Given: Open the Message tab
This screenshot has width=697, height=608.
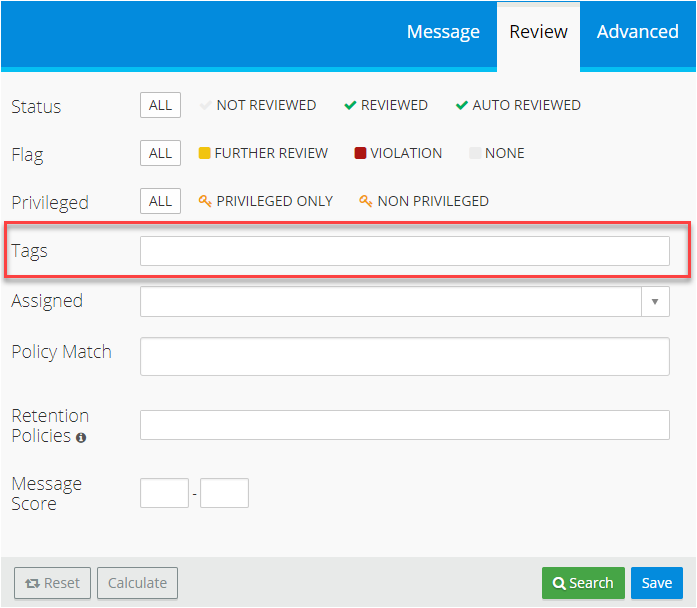Looking at the screenshot, I should (443, 32).
